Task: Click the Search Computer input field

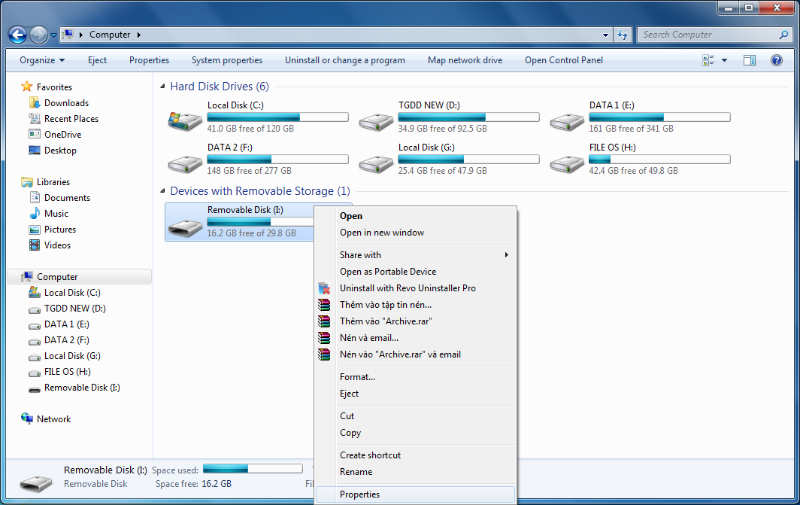Action: coord(705,34)
